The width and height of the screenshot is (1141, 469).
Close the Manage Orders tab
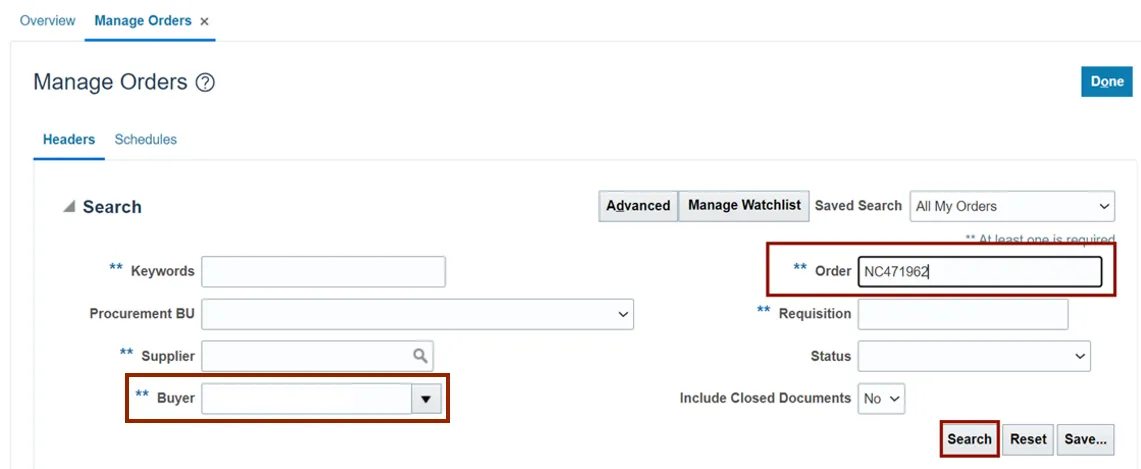[205, 21]
